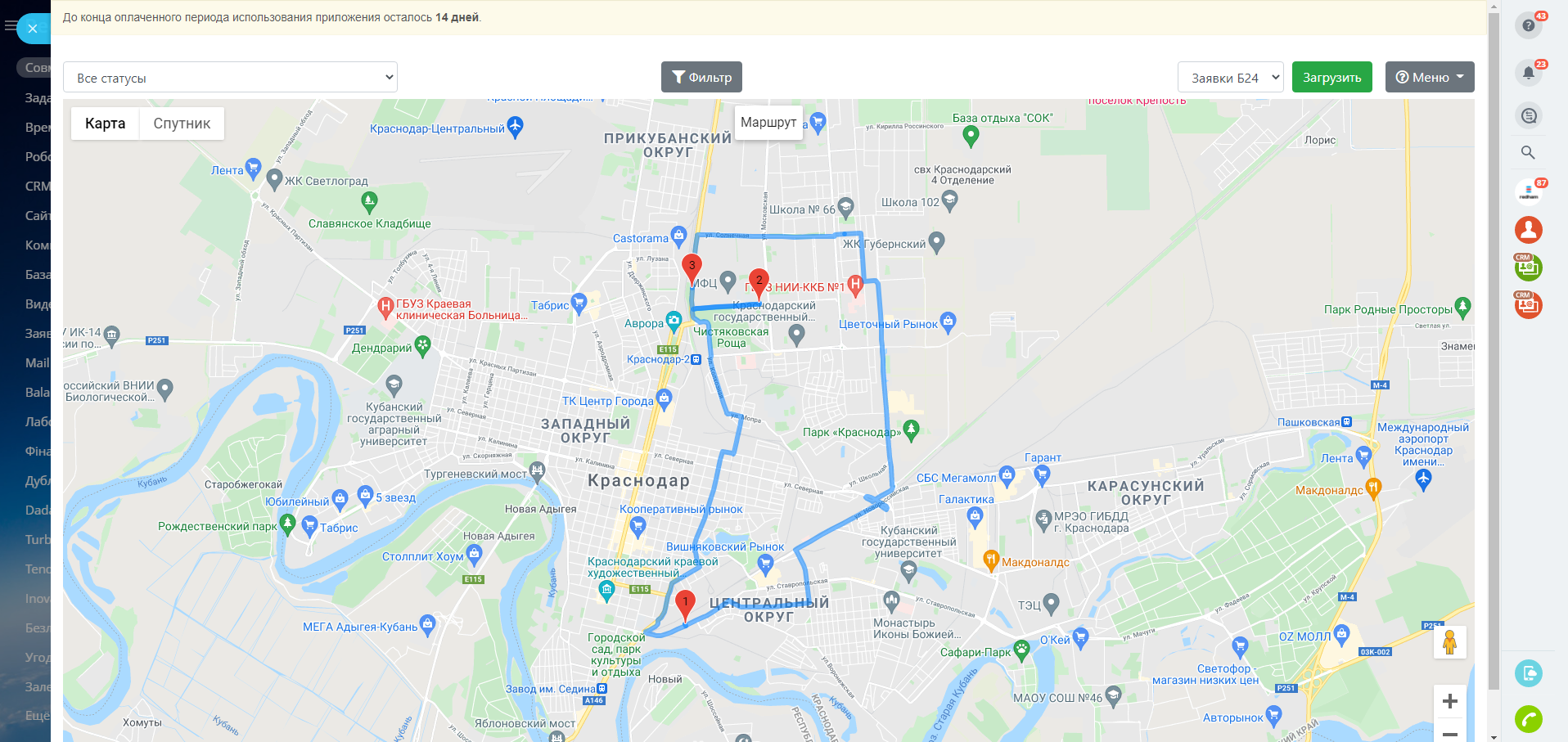
Task: Click the МЕГА Адыгея-Кубань shopping pin
Action: pyautogui.click(x=427, y=626)
